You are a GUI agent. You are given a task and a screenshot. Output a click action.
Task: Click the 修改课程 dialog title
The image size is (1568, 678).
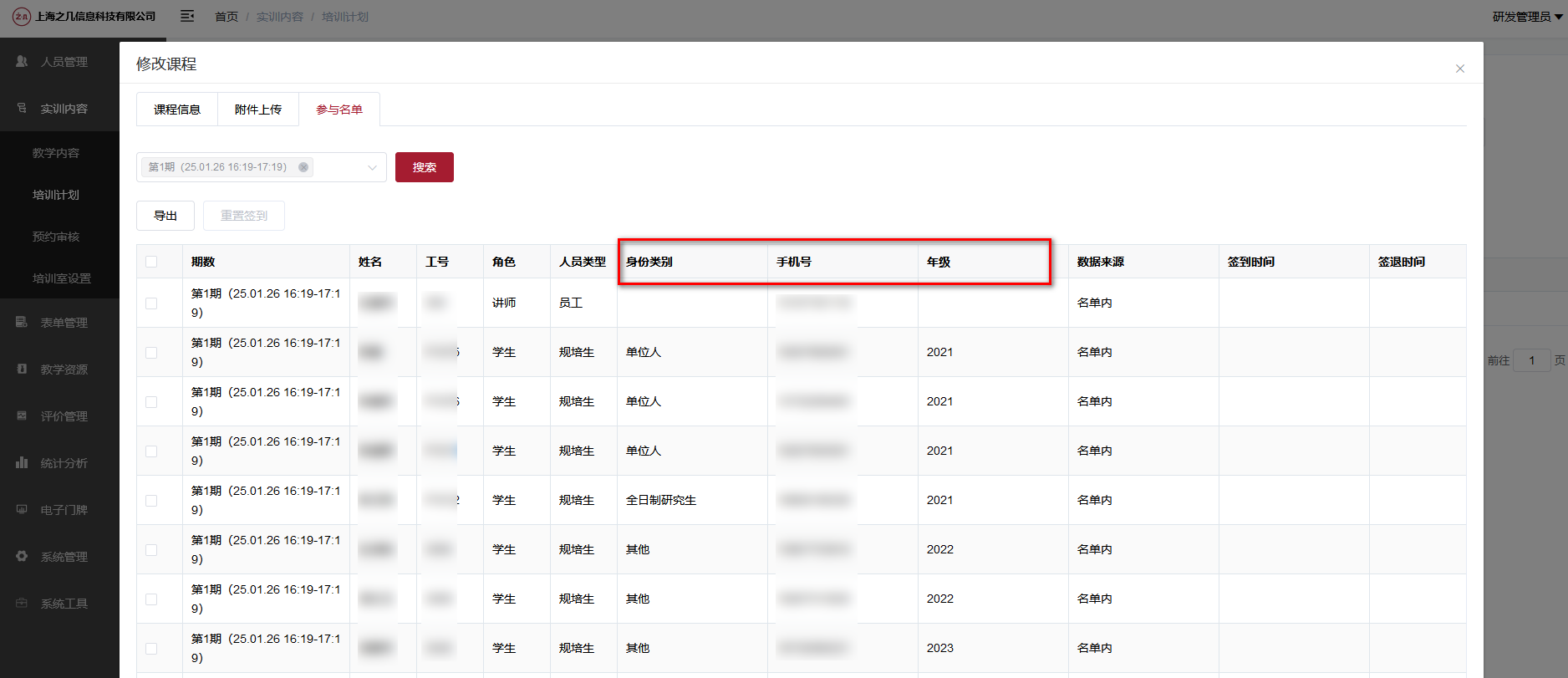click(166, 64)
